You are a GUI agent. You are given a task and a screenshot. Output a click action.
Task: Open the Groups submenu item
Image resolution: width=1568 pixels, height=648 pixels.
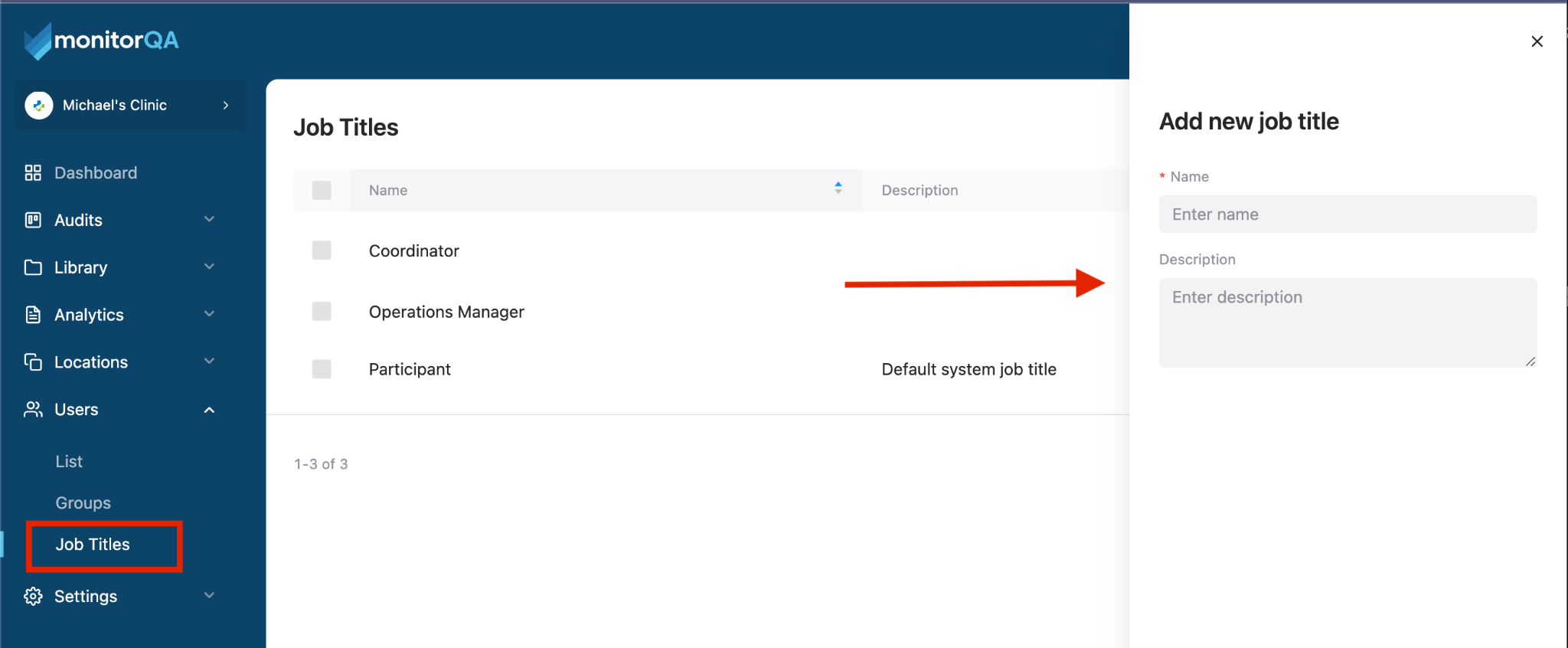pyautogui.click(x=83, y=503)
